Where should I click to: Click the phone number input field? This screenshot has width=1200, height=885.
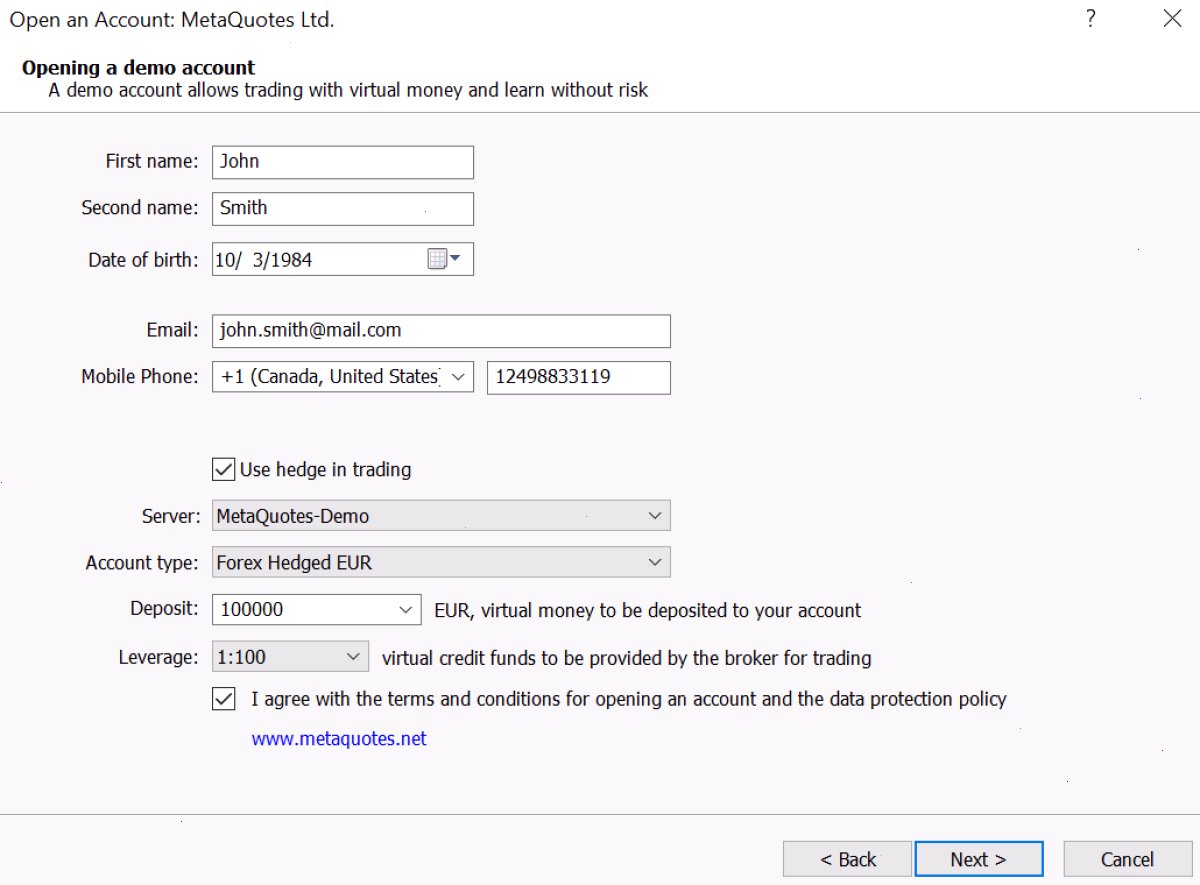point(579,377)
